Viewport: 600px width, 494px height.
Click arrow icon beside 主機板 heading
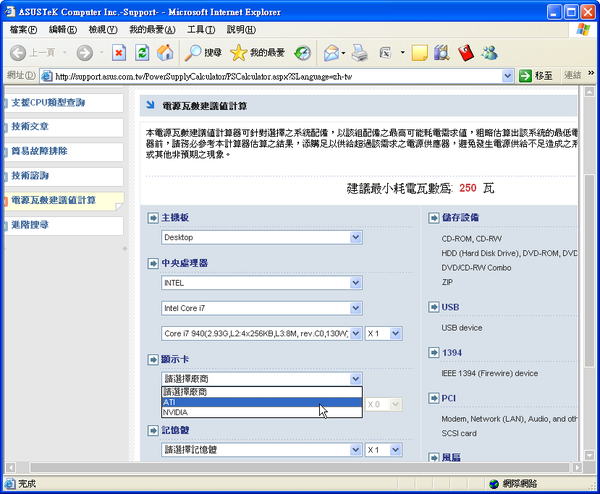(153, 218)
